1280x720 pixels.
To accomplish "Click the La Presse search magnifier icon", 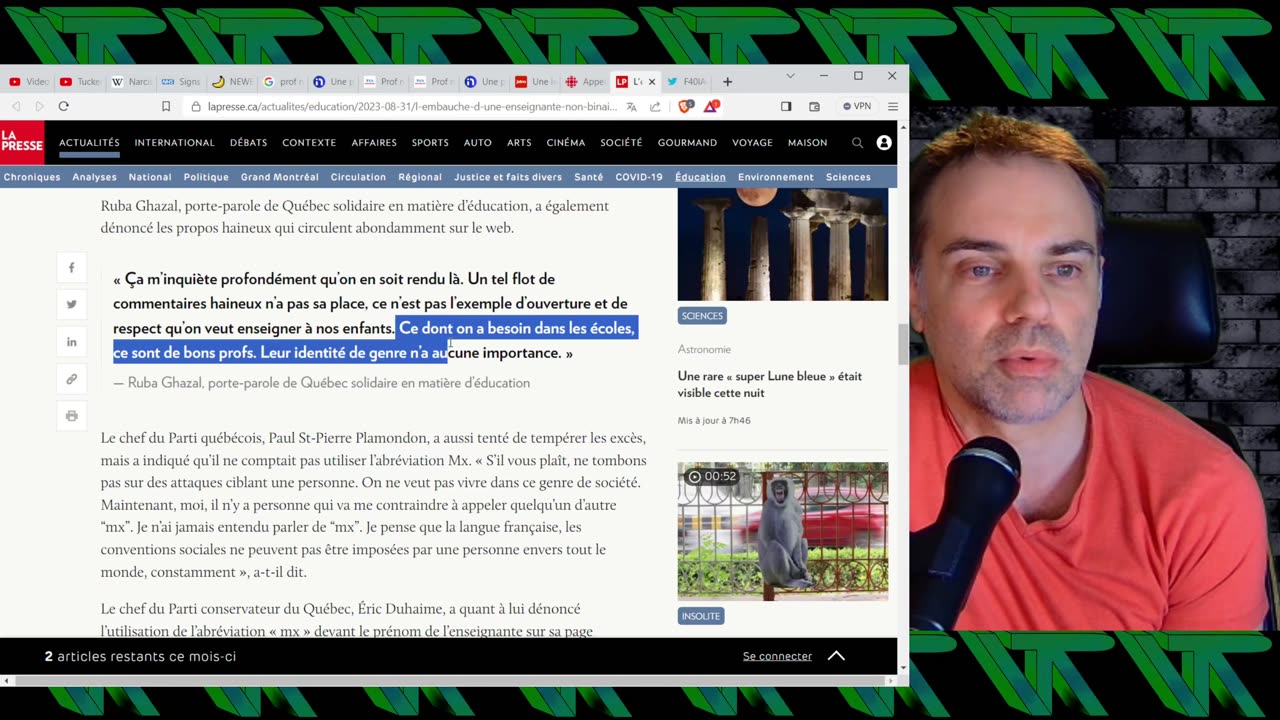I will (x=857, y=143).
